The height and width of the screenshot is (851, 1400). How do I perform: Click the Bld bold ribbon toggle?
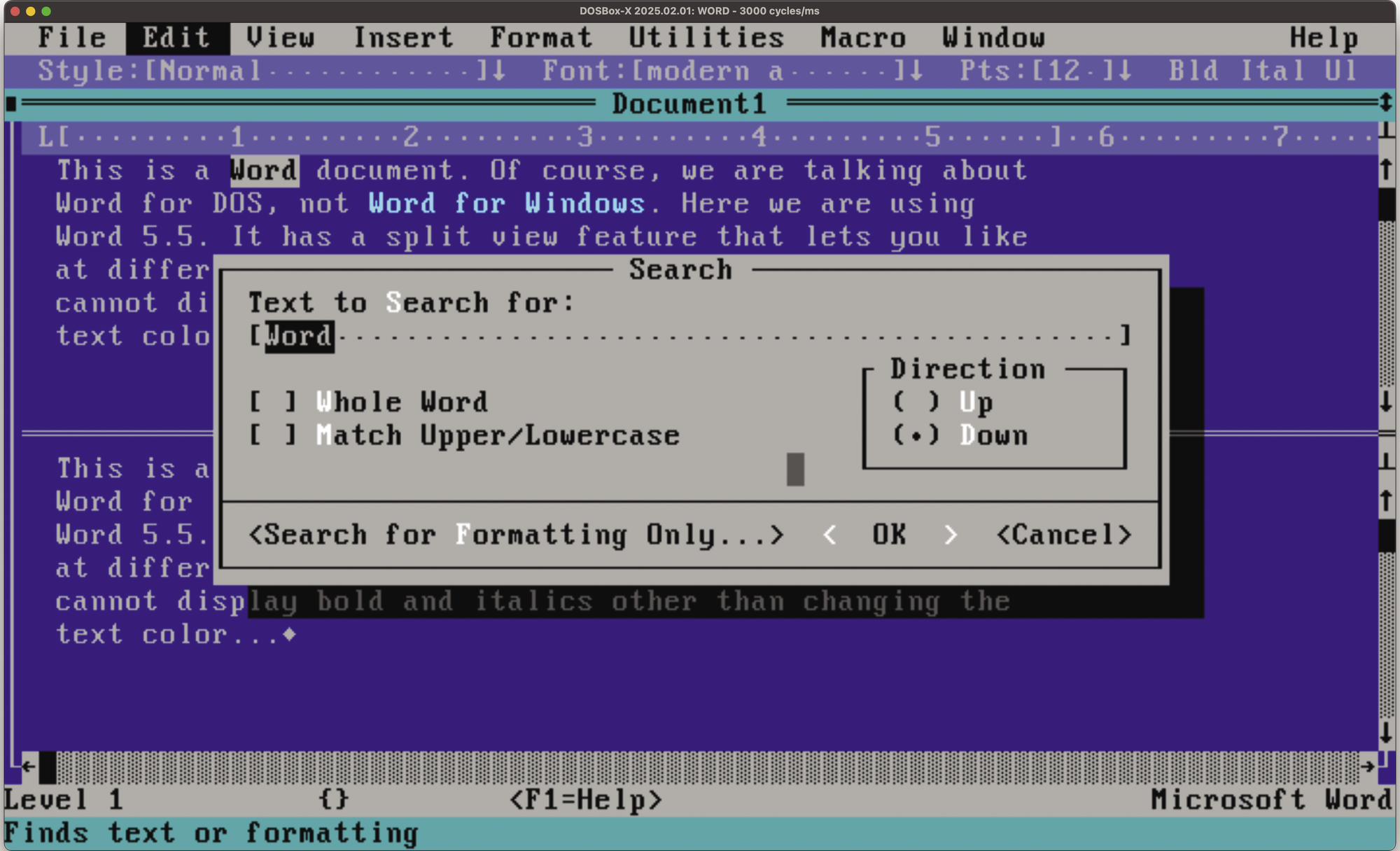(x=1193, y=71)
